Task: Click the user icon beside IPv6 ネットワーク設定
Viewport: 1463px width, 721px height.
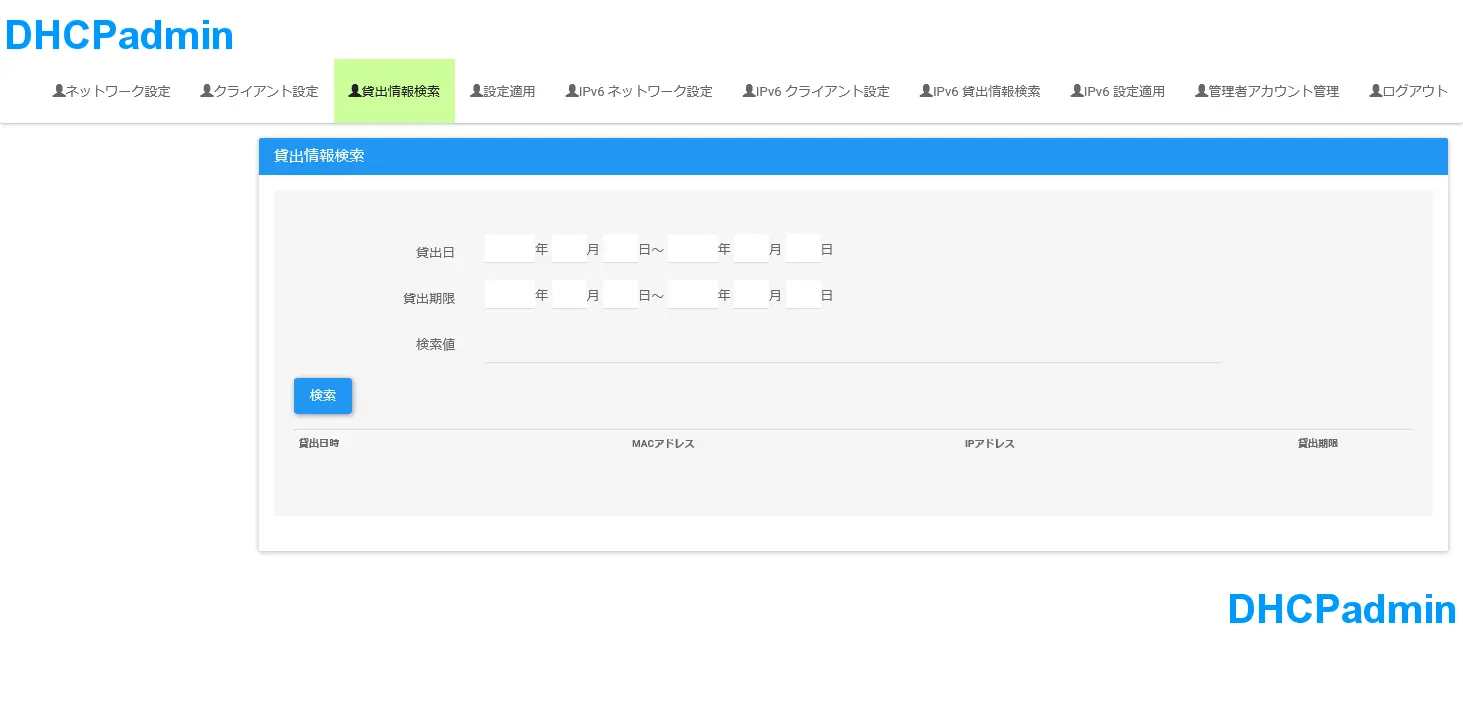Action: [x=573, y=91]
